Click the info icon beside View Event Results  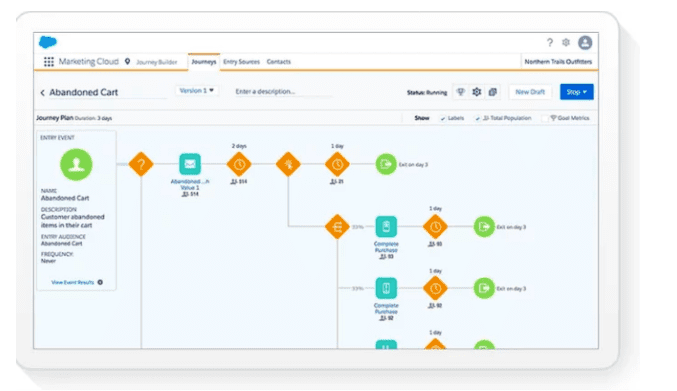point(100,282)
